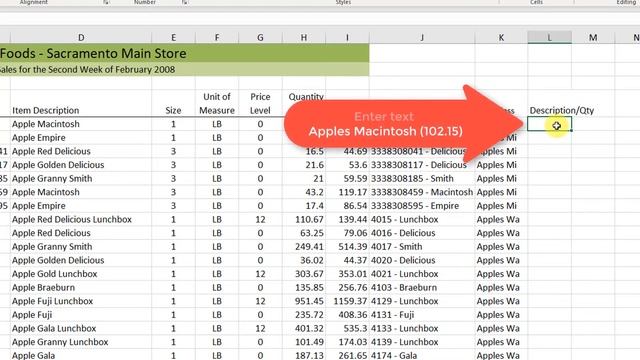Click the Sacramento Main Store title cell
Image resolution: width=640 pixels, height=360 pixels.
click(184, 53)
